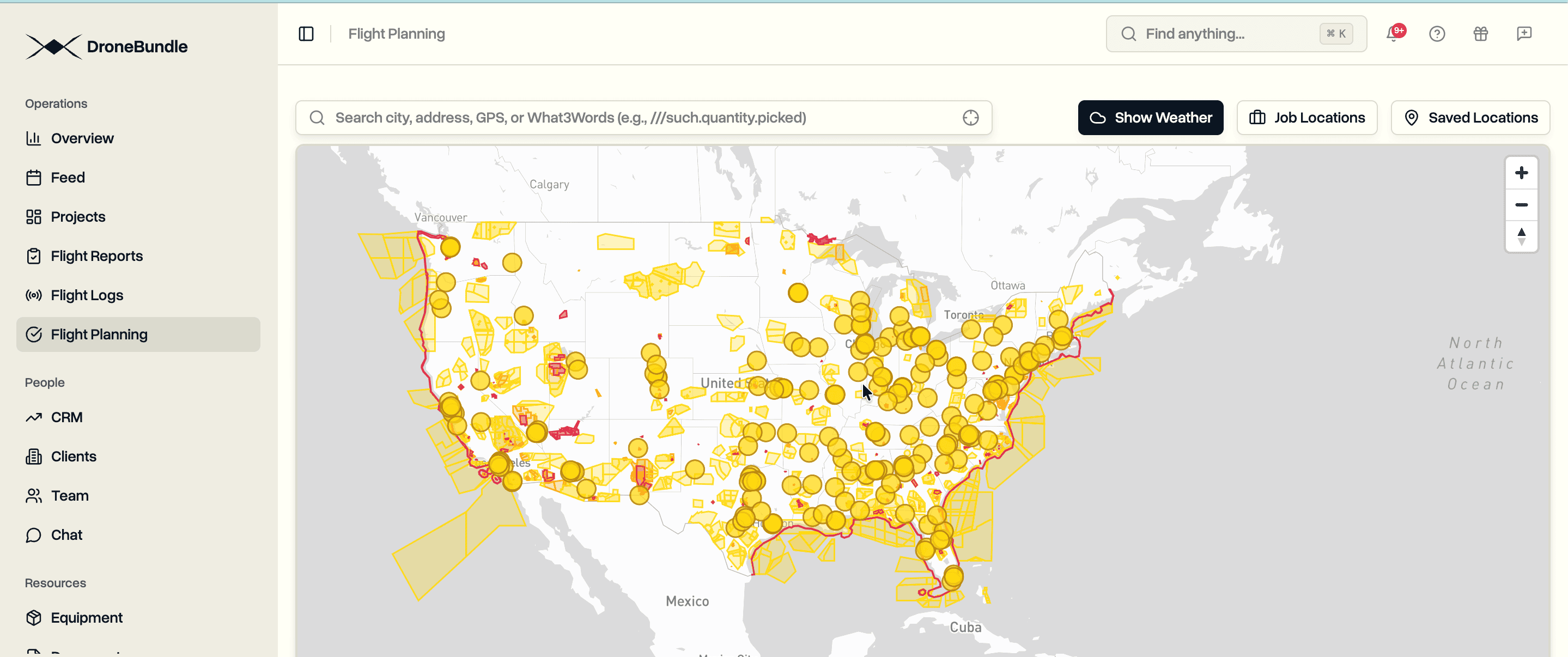Click the crosshair locate icon in search bar
Image resolution: width=1568 pixels, height=657 pixels.
[970, 117]
